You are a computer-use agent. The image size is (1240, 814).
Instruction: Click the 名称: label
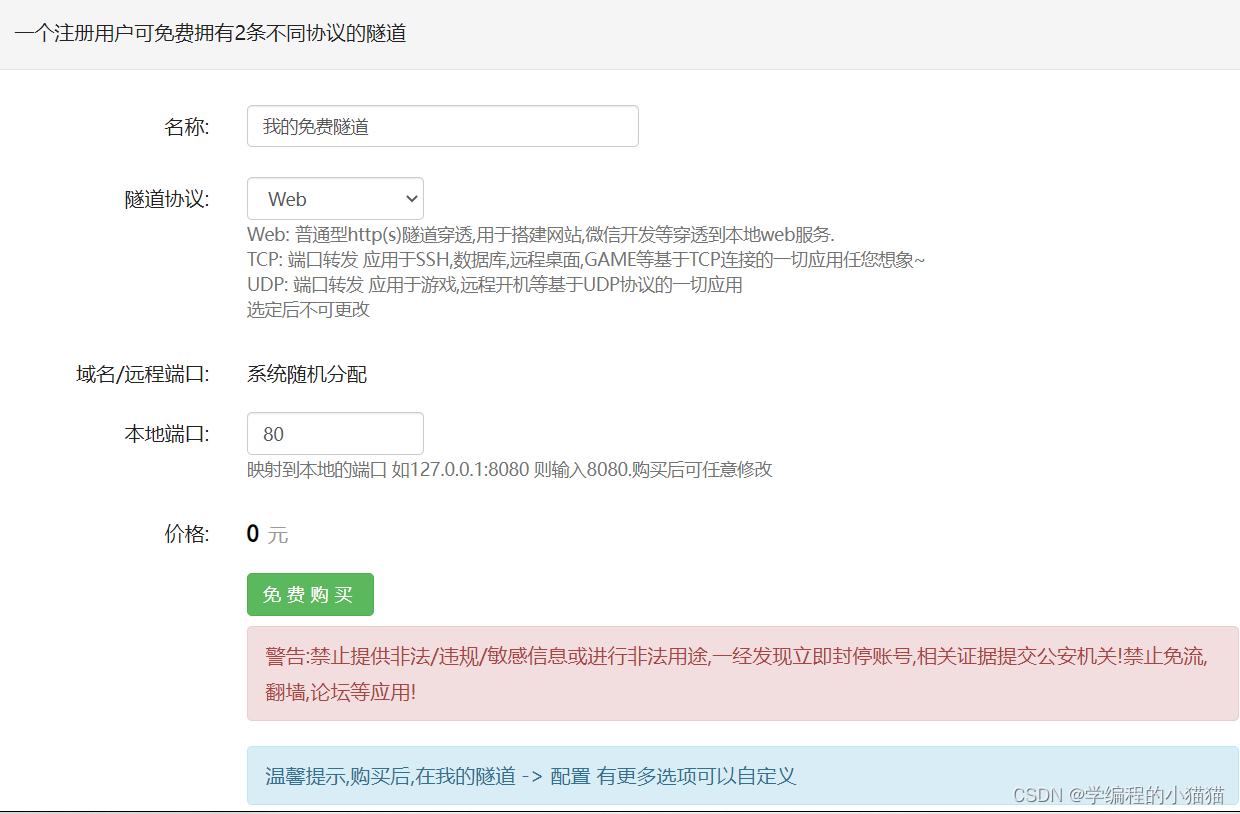coord(187,126)
